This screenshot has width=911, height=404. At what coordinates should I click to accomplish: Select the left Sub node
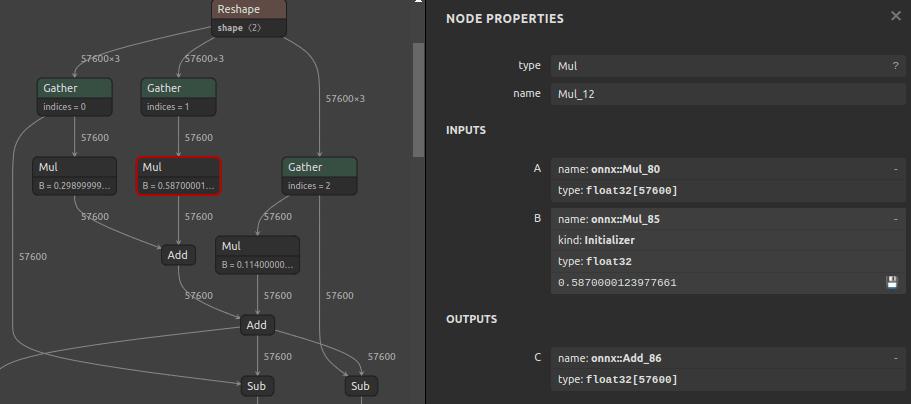point(257,385)
